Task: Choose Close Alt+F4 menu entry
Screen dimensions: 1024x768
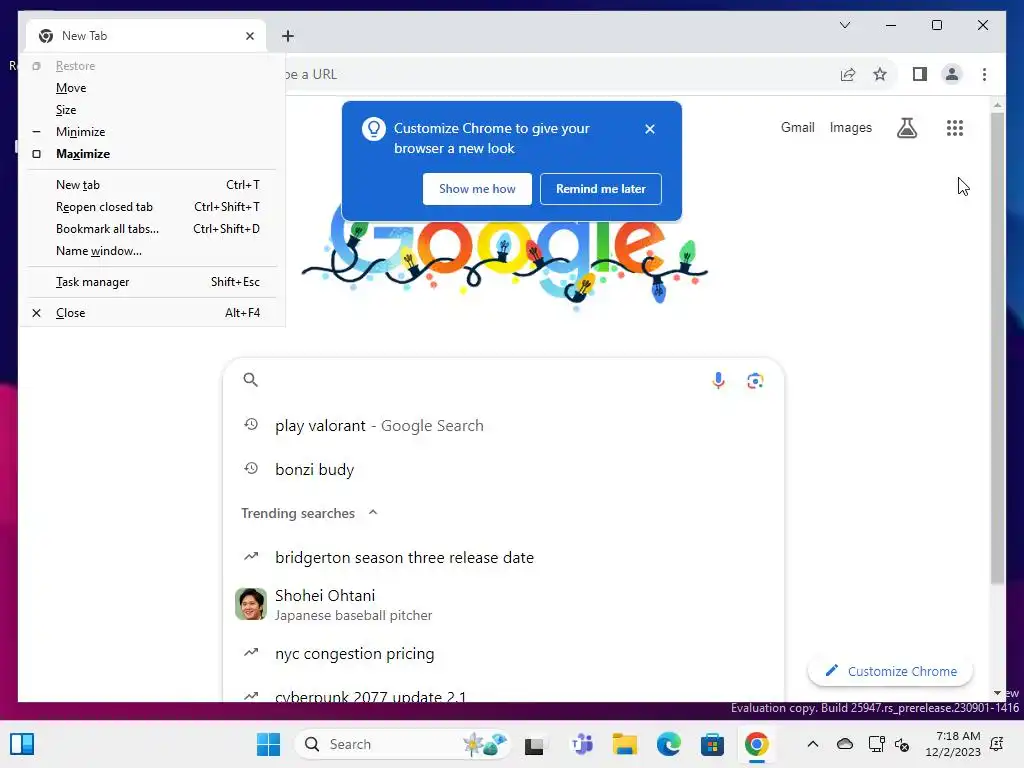Action: pos(152,313)
